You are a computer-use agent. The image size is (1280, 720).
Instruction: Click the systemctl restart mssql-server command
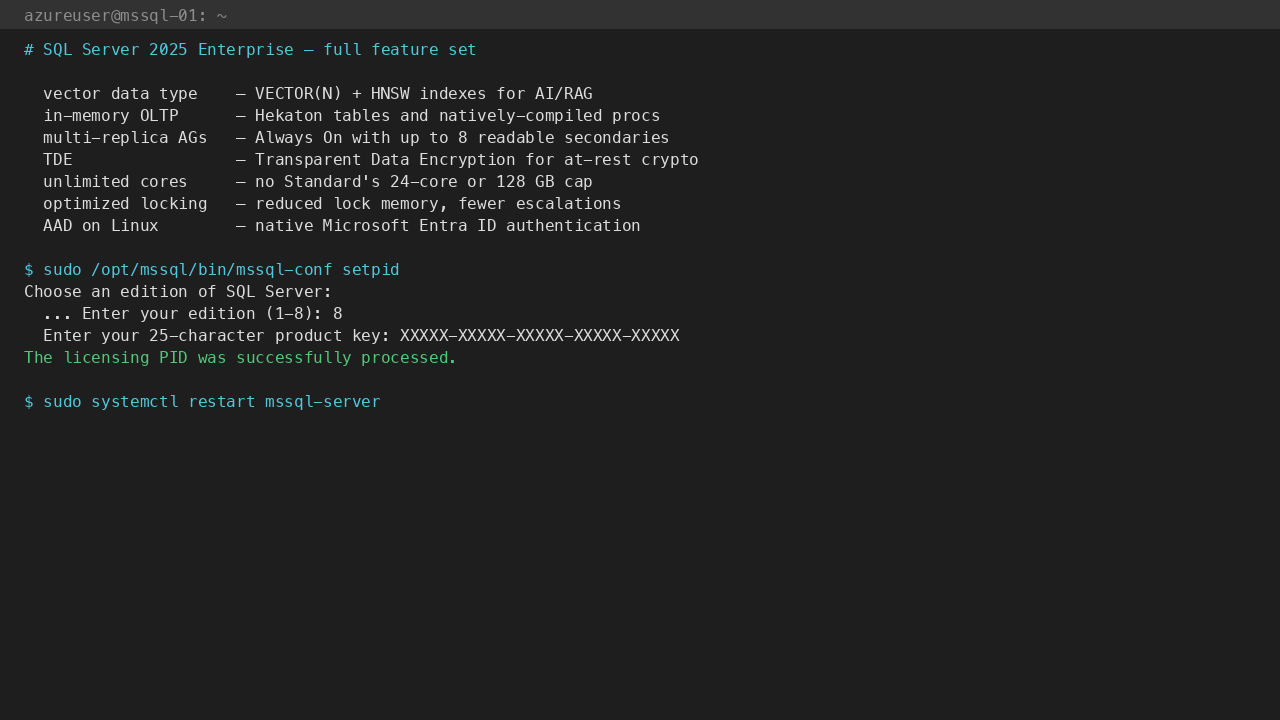[x=202, y=402]
